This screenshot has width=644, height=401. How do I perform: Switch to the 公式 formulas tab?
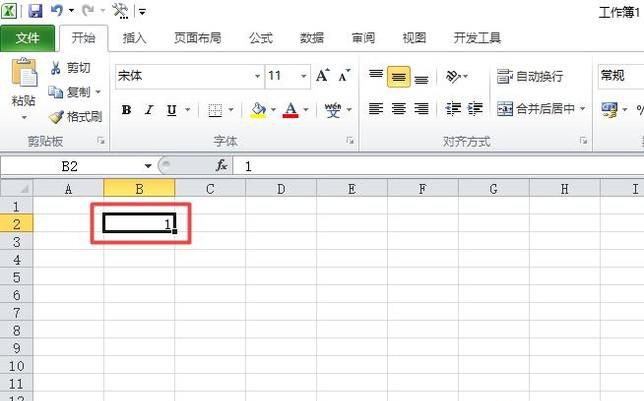tap(261, 38)
